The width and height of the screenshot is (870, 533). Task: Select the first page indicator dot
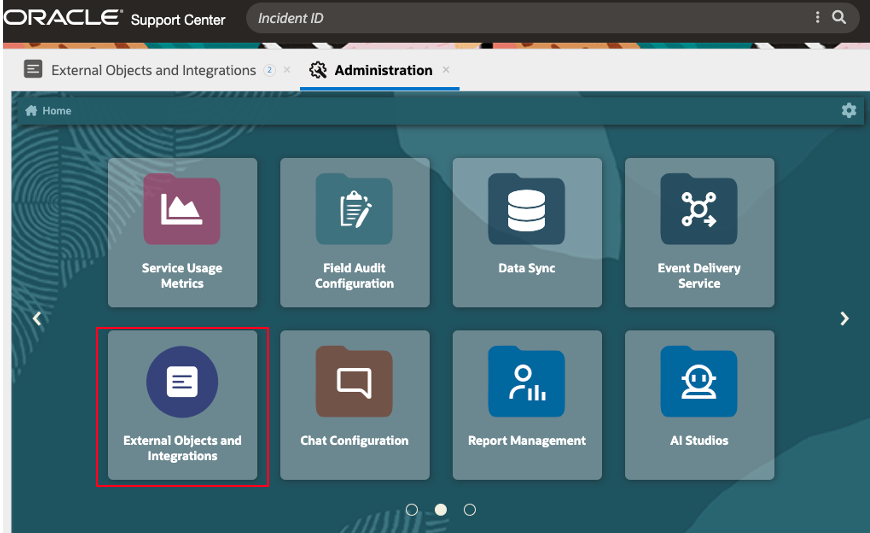[412, 510]
